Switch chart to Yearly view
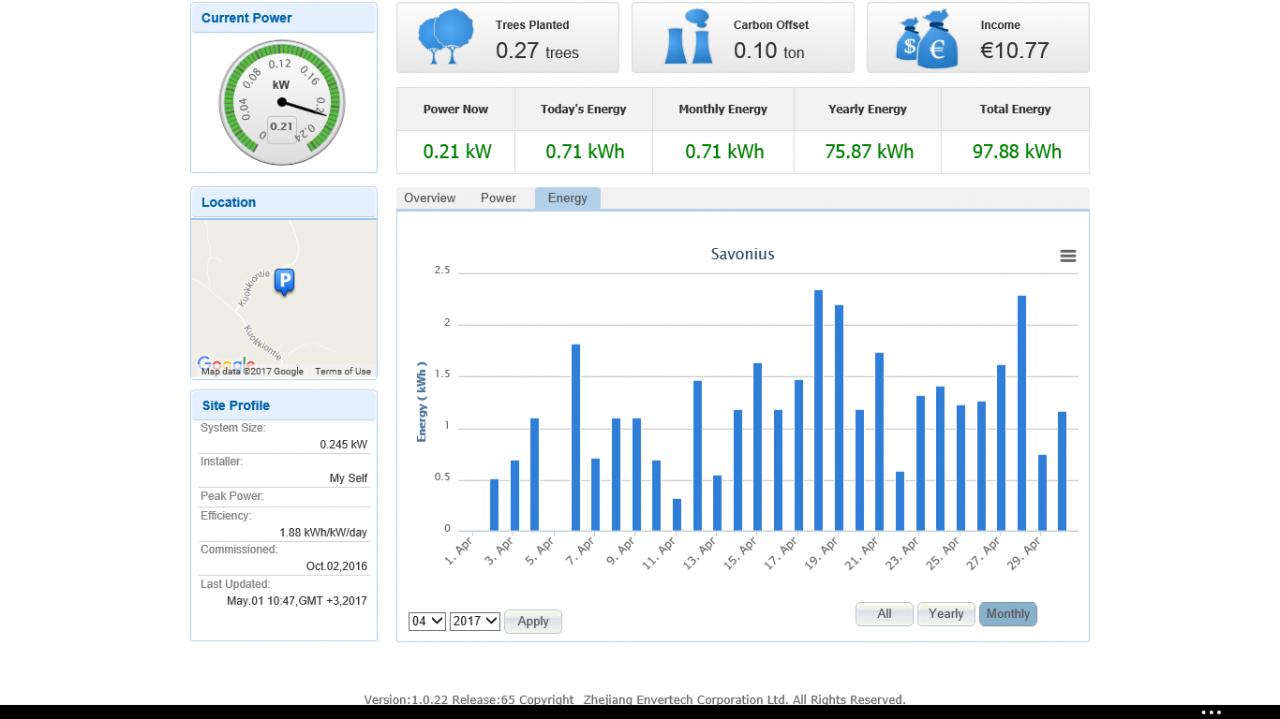Image resolution: width=1280 pixels, height=719 pixels. pyautogui.click(x=946, y=614)
